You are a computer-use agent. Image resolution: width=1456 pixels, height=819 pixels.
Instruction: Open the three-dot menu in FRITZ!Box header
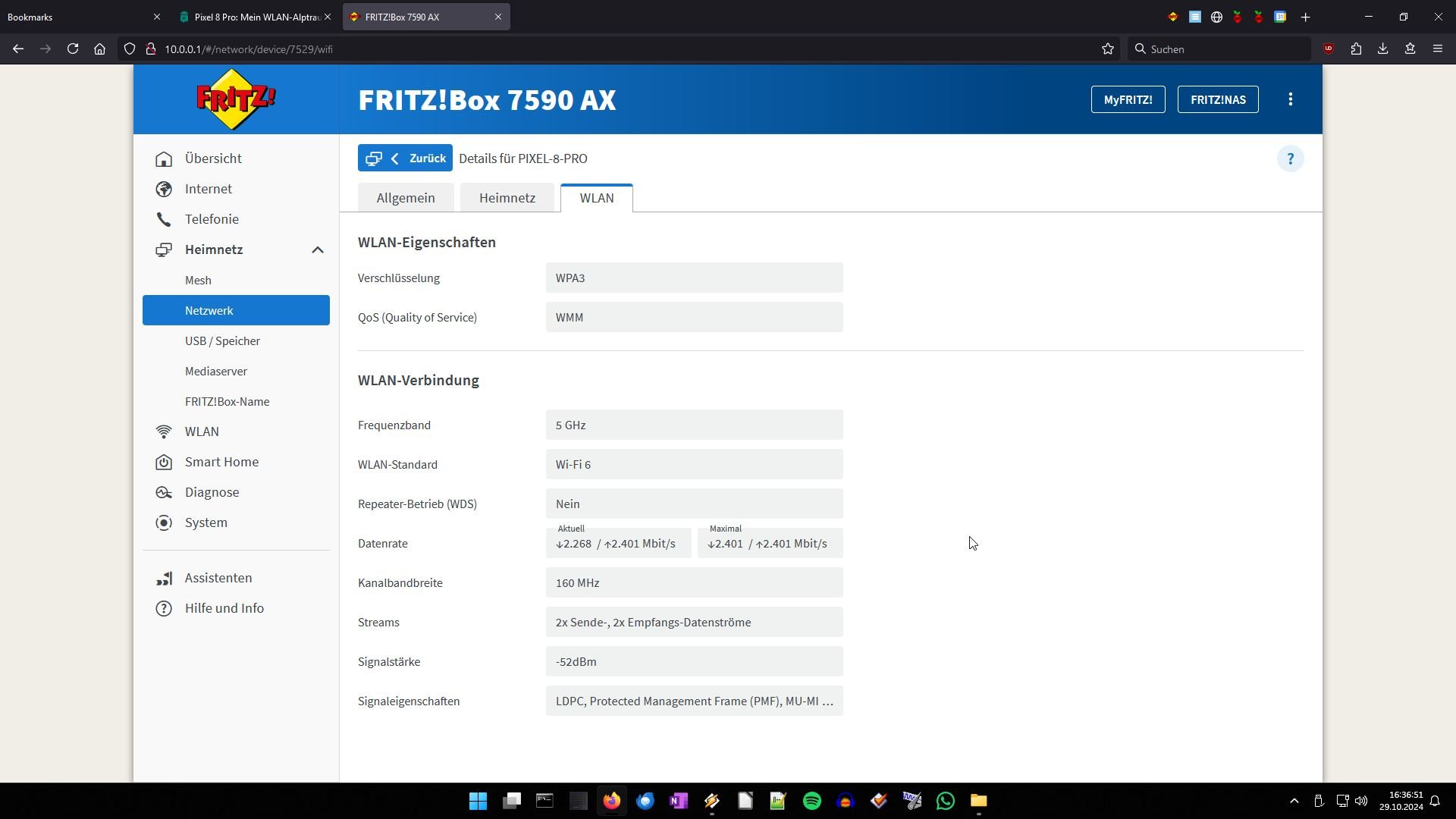1290,99
